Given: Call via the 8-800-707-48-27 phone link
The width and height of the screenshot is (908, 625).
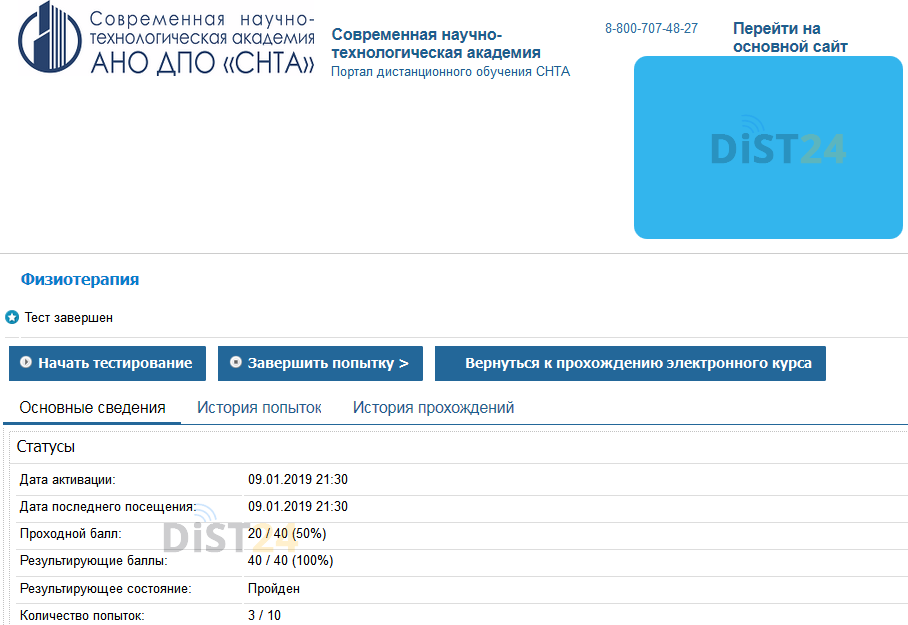Looking at the screenshot, I should tap(650, 28).
